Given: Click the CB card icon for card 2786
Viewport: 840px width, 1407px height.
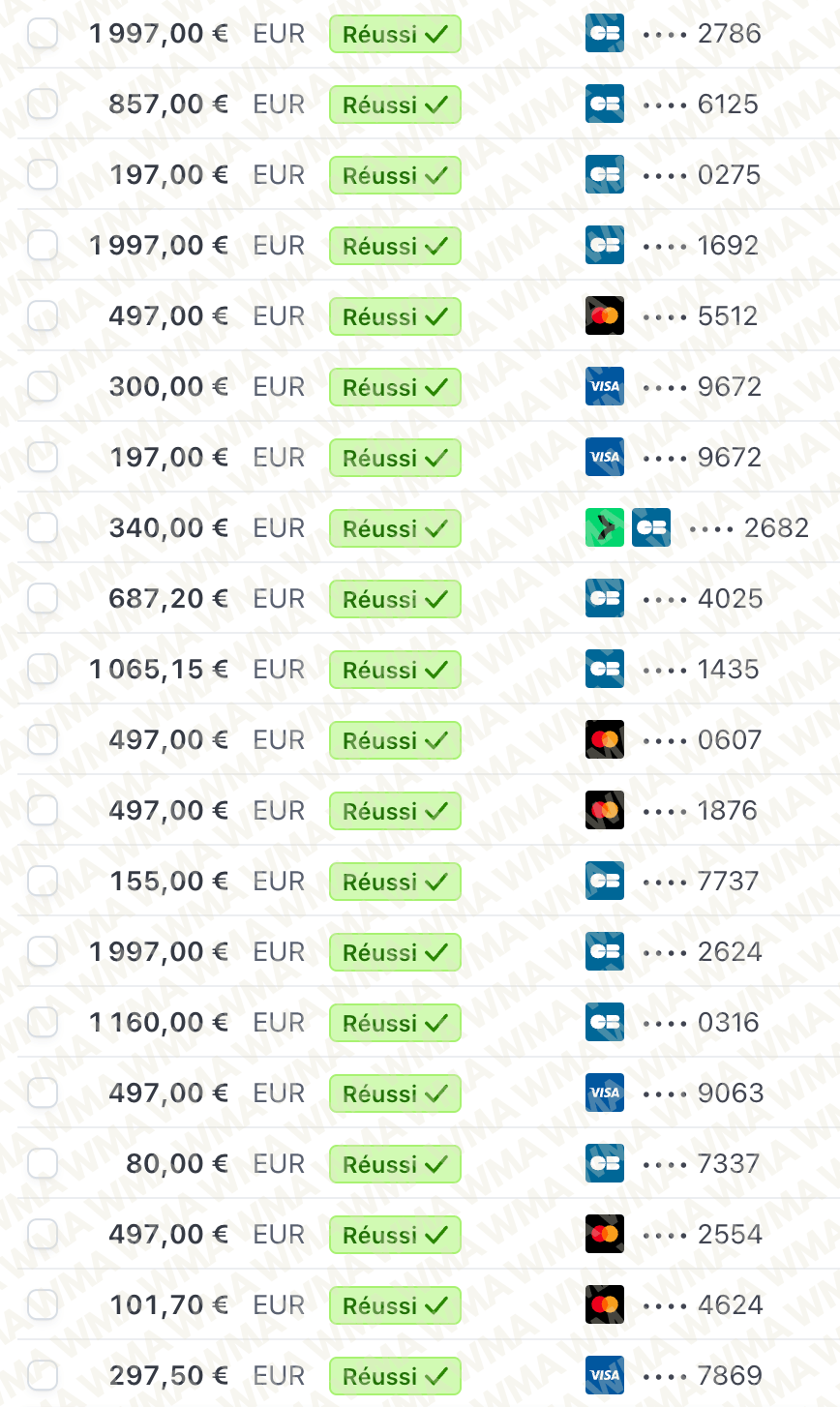Looking at the screenshot, I should point(605,34).
